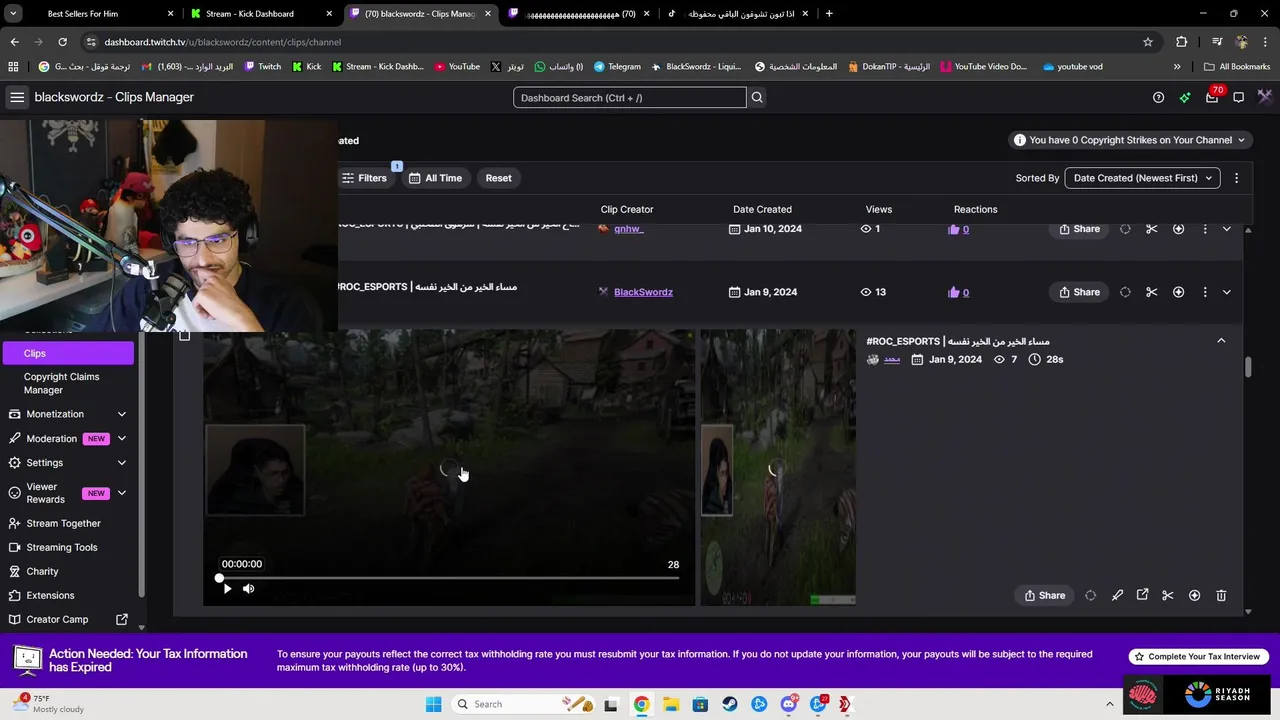This screenshot has height=720, width=1280.
Task: Bookmark this page with the star icon
Action: pos(1148,42)
